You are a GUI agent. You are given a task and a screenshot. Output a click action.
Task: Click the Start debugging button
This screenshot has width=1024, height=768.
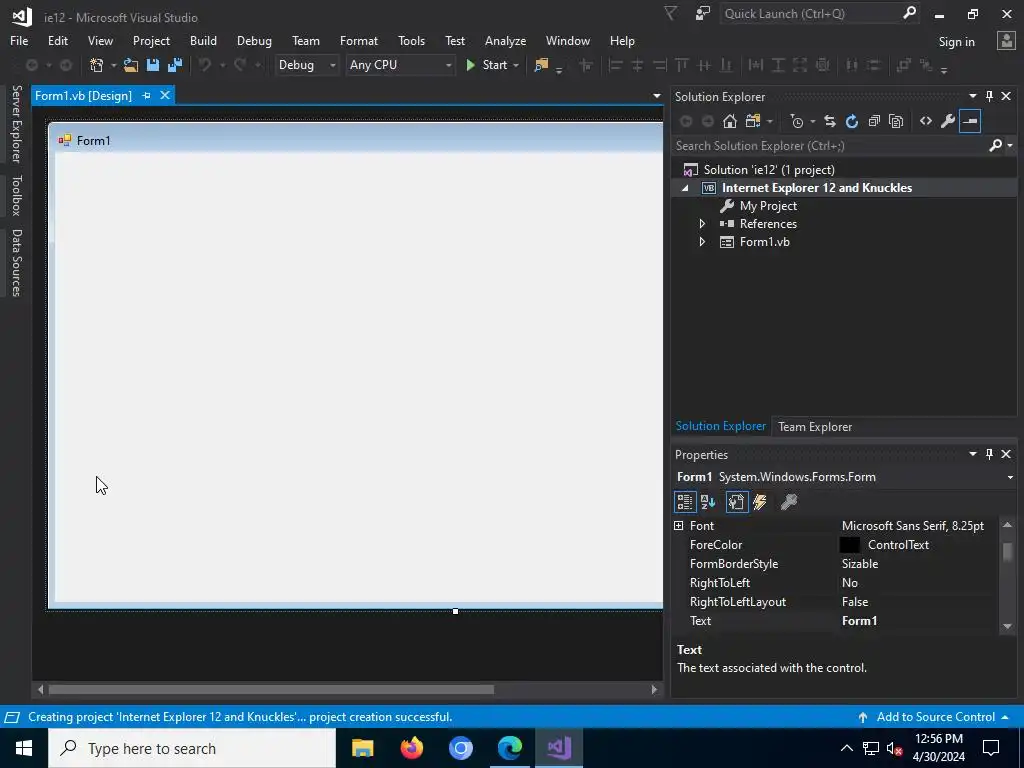click(487, 65)
